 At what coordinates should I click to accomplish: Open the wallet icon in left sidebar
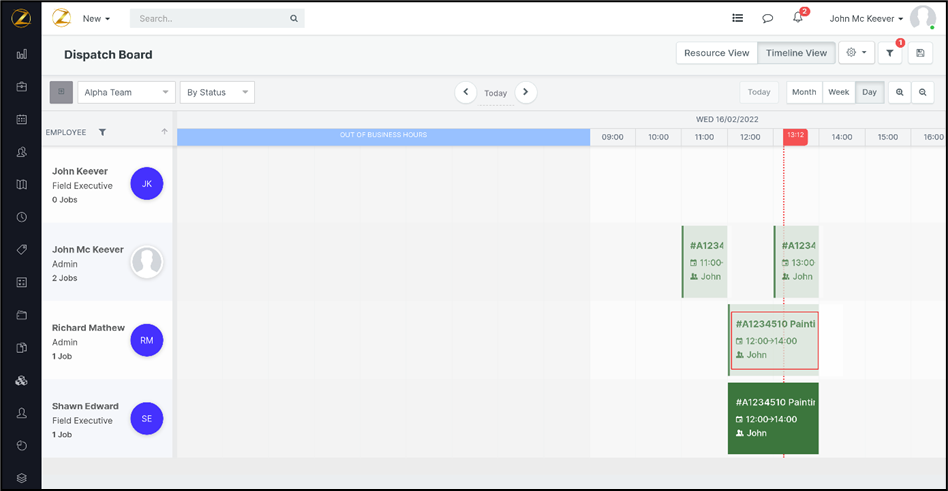[22, 315]
